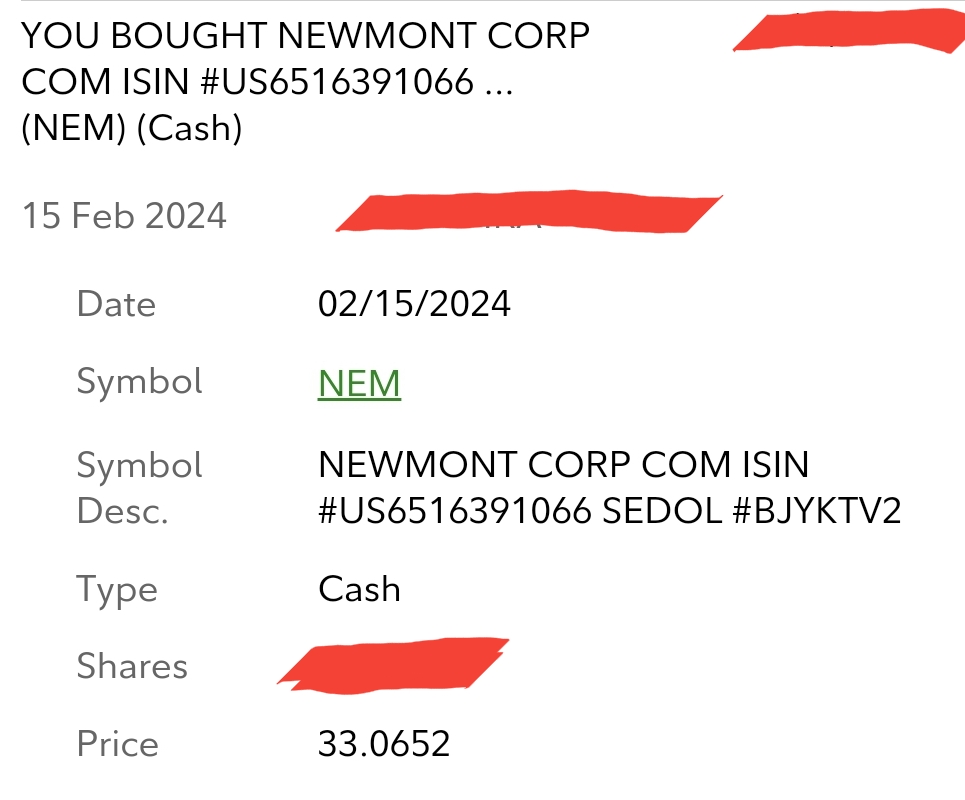Click the Symbol Desc. label
Image resolution: width=965 pixels, height=800 pixels.
(x=140, y=487)
